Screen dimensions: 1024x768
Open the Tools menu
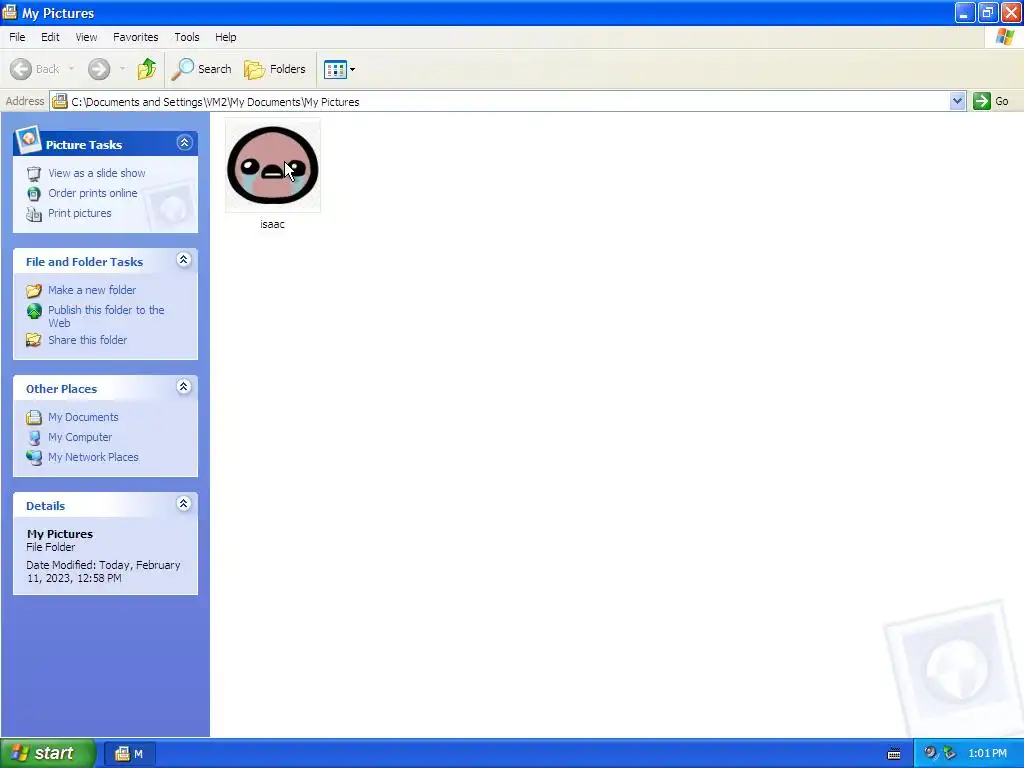tap(187, 37)
